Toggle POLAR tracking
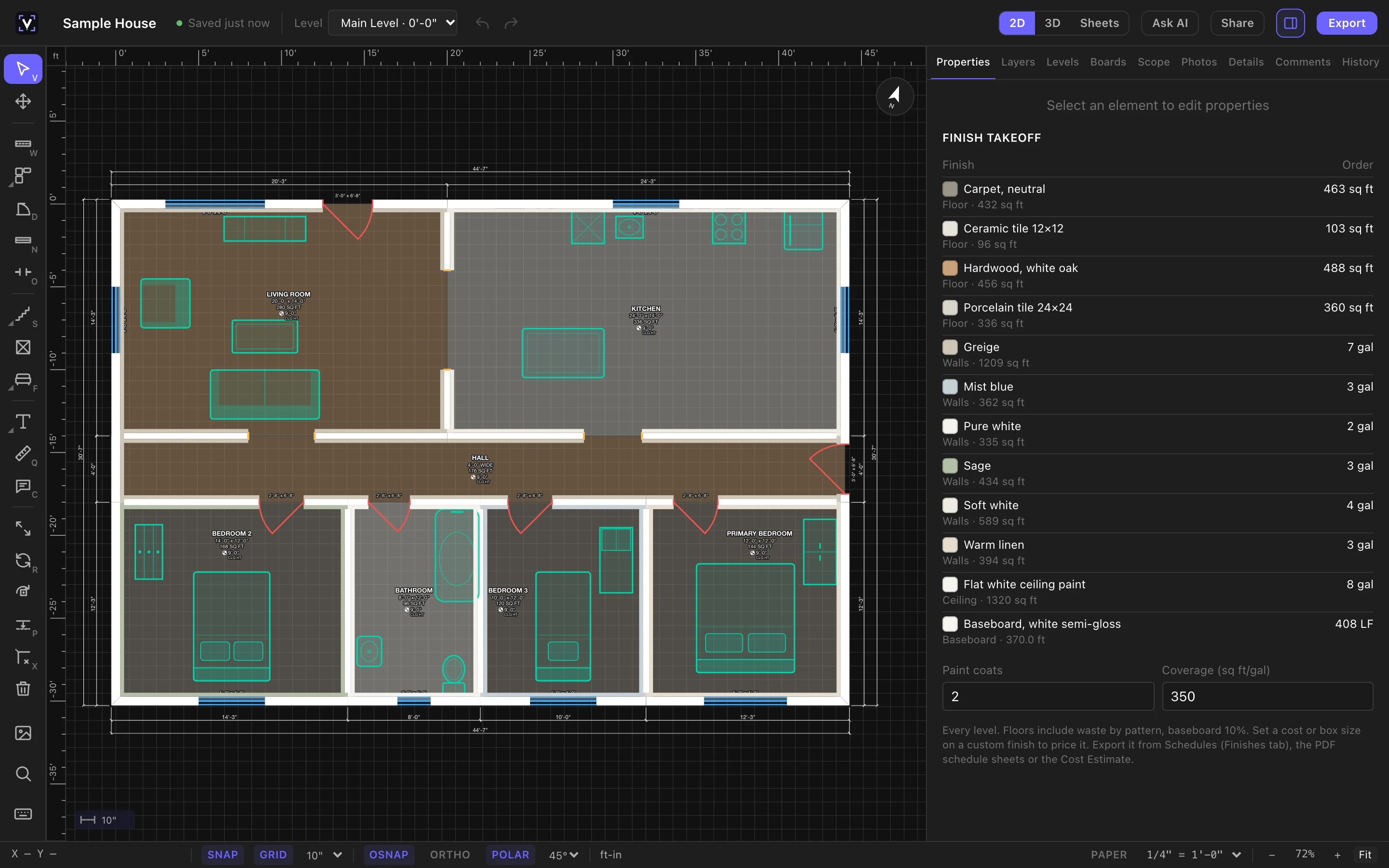The image size is (1389, 868). [x=510, y=855]
